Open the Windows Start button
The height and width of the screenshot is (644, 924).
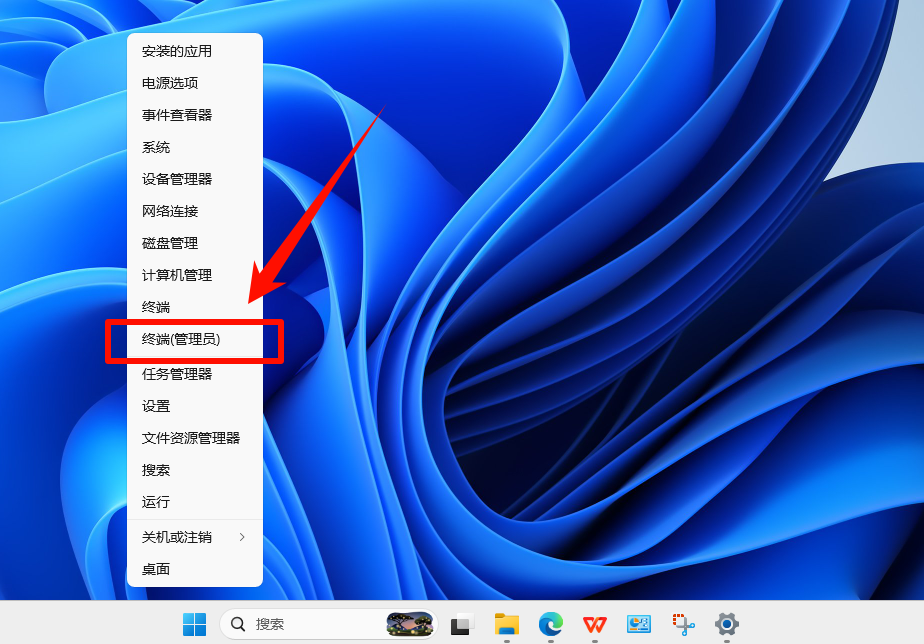[194, 624]
